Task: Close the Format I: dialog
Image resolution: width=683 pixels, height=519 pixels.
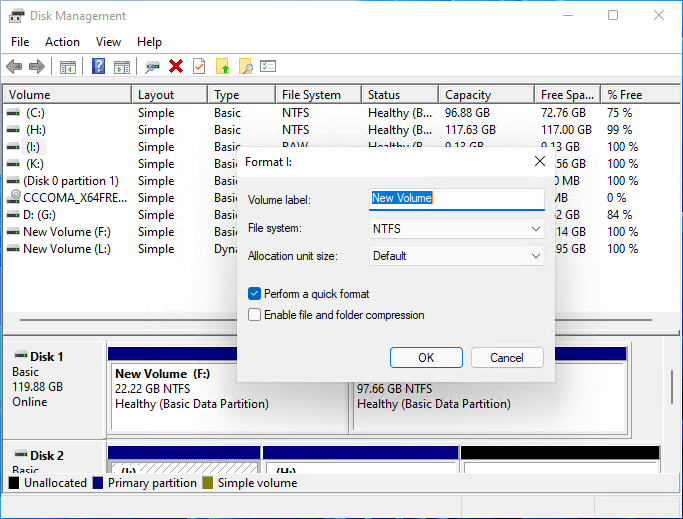Action: tap(540, 161)
